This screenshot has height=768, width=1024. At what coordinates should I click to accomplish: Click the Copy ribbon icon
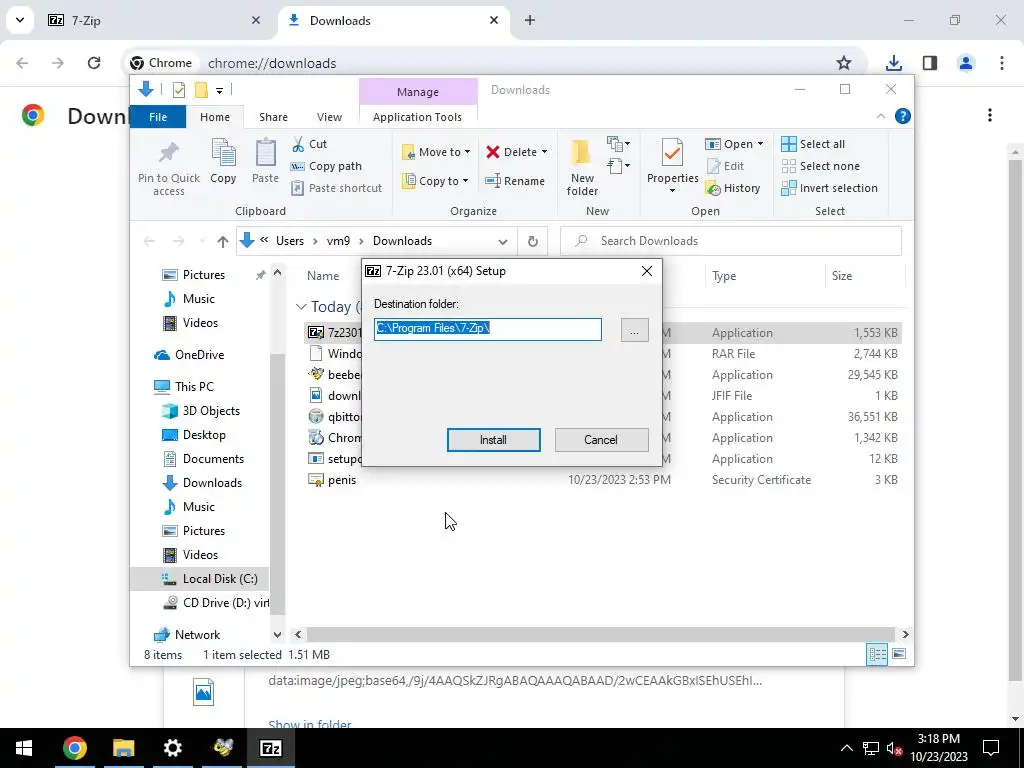[223, 153]
